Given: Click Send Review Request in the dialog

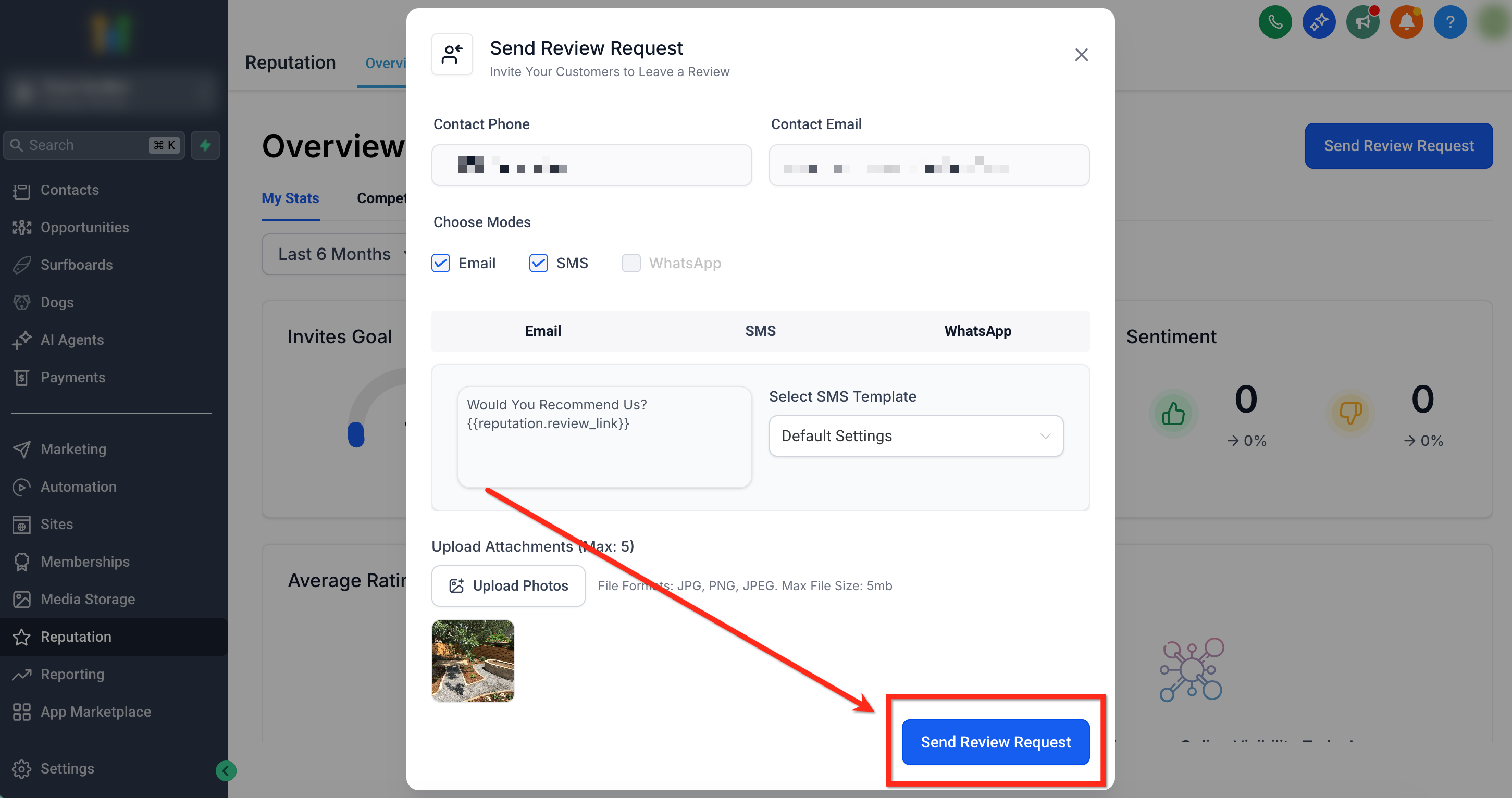Looking at the screenshot, I should tap(996, 742).
